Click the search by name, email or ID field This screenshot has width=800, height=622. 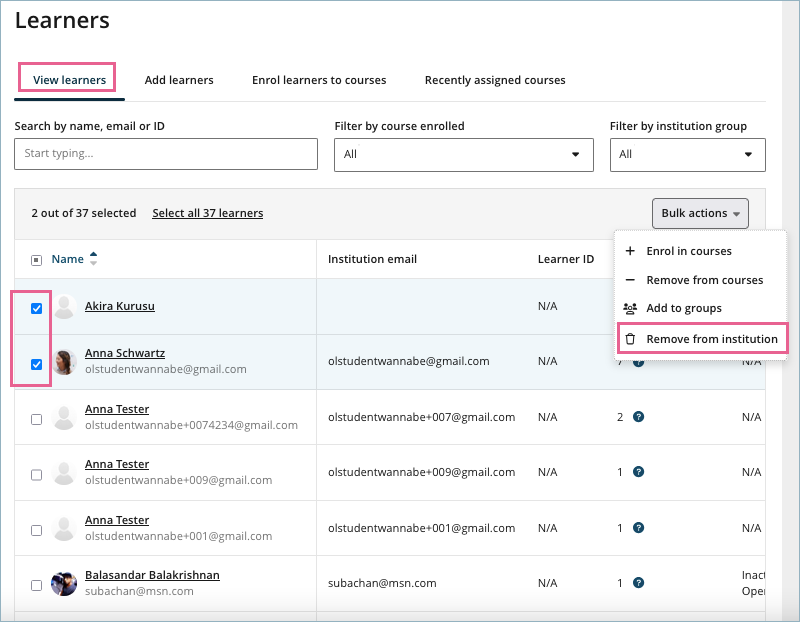tap(166, 154)
